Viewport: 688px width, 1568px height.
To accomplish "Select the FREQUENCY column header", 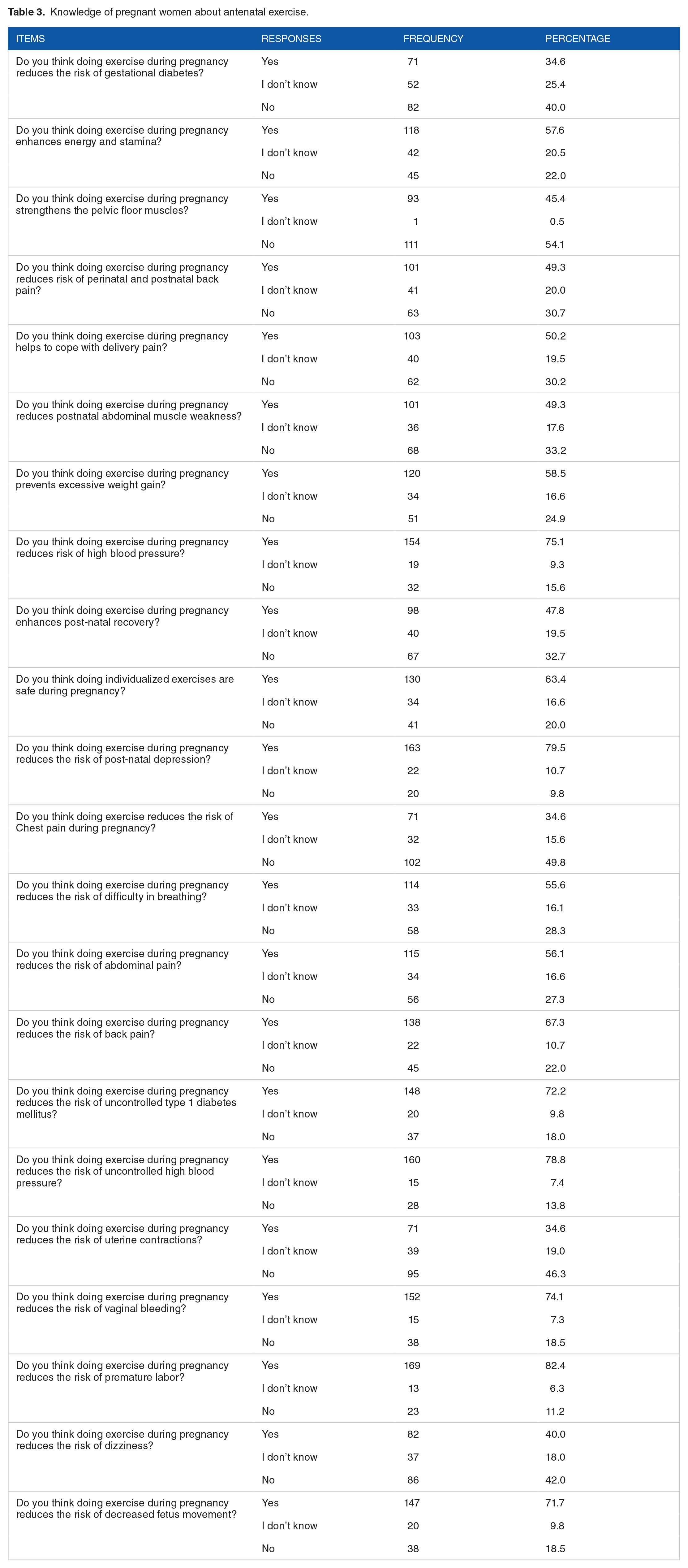I will pos(433,38).
